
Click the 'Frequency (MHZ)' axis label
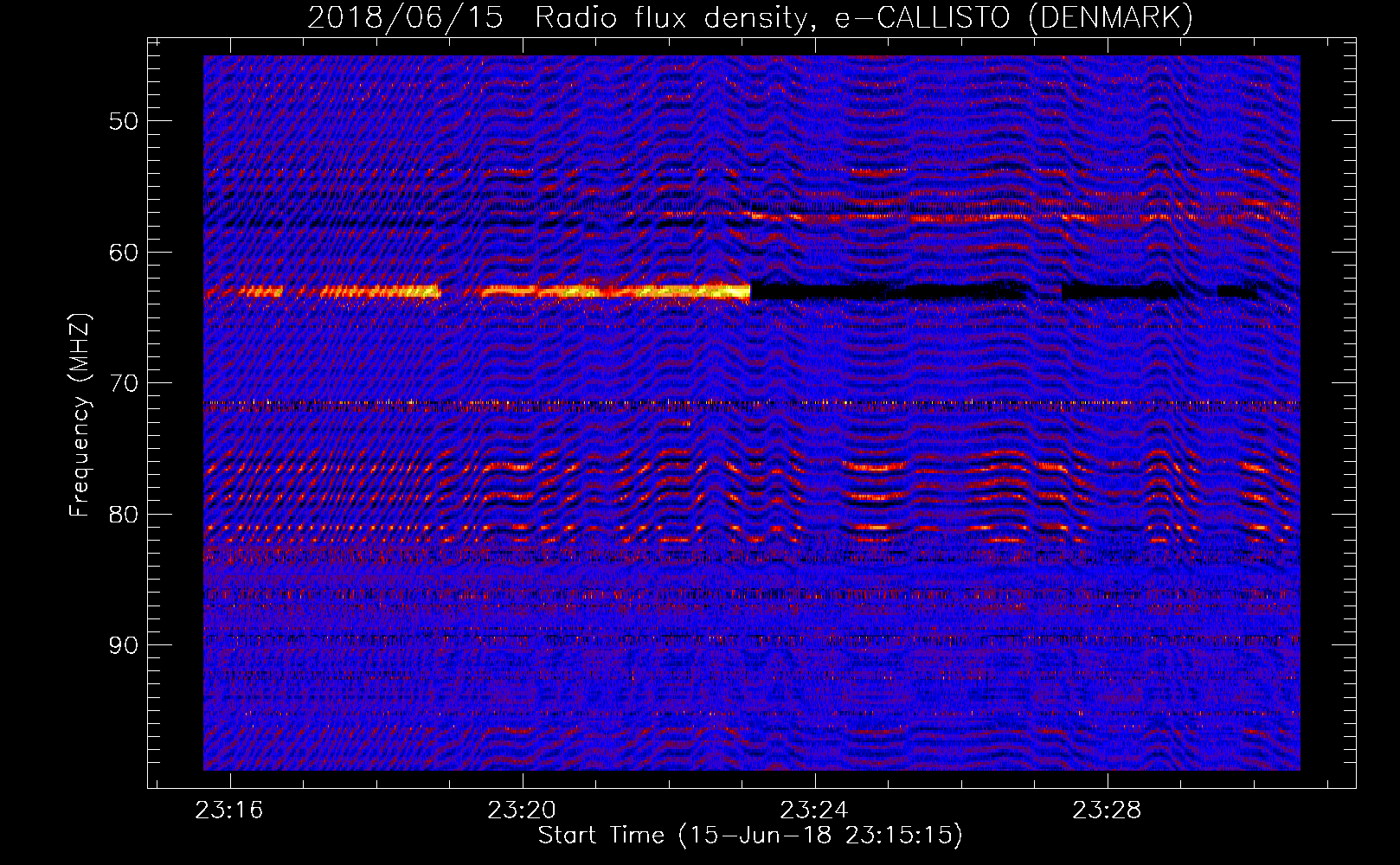[80, 414]
